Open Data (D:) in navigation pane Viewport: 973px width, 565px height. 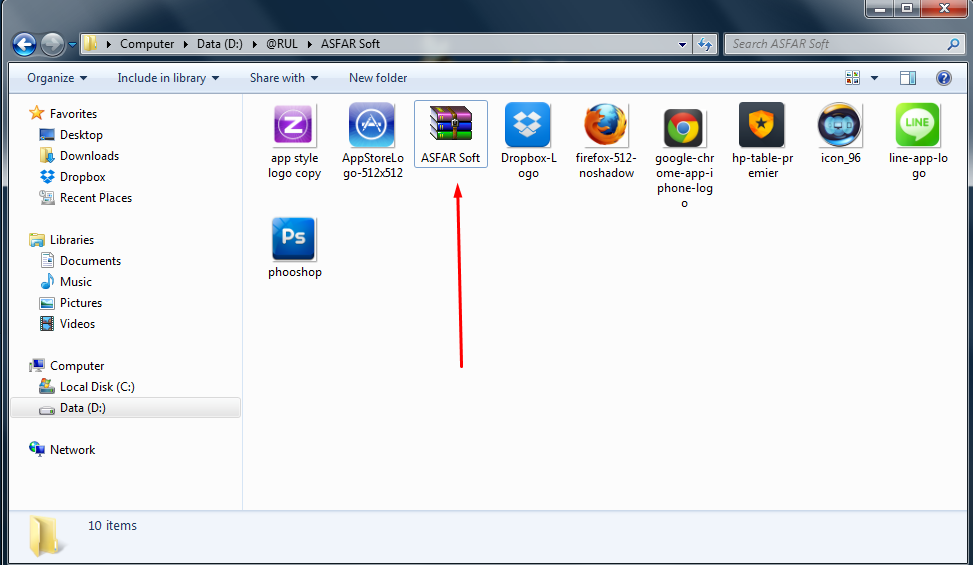pos(125,408)
